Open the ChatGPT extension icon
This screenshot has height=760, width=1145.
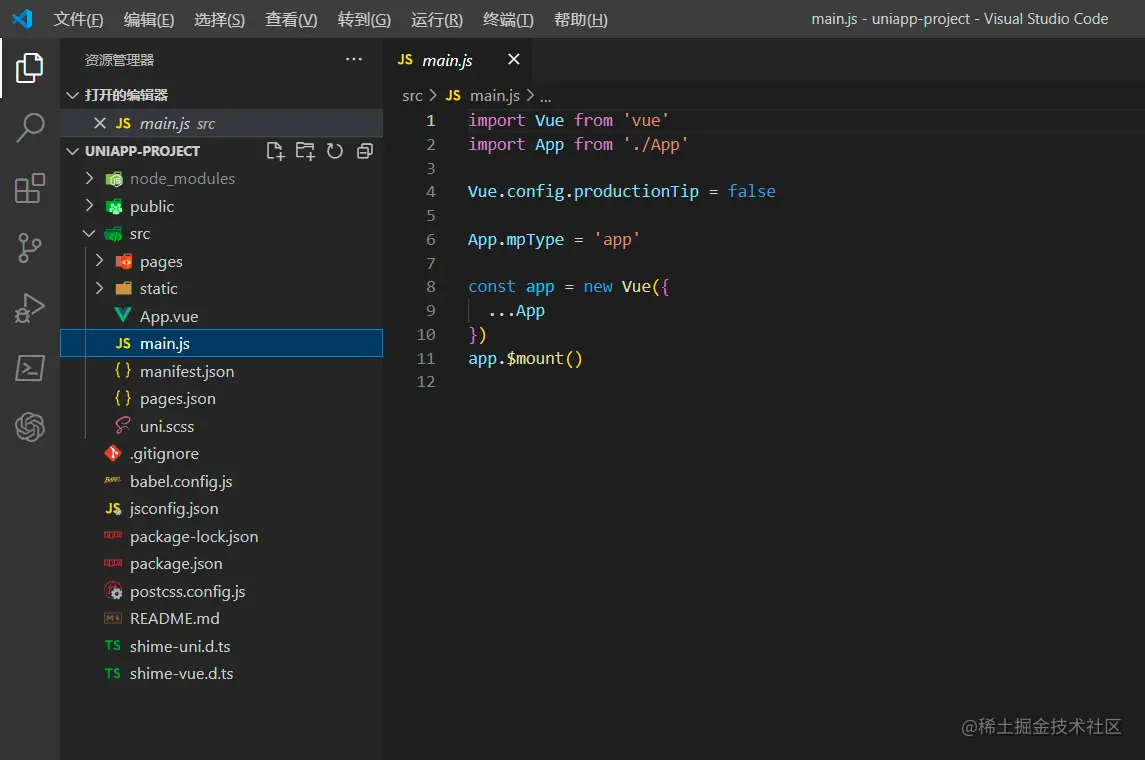(30, 427)
